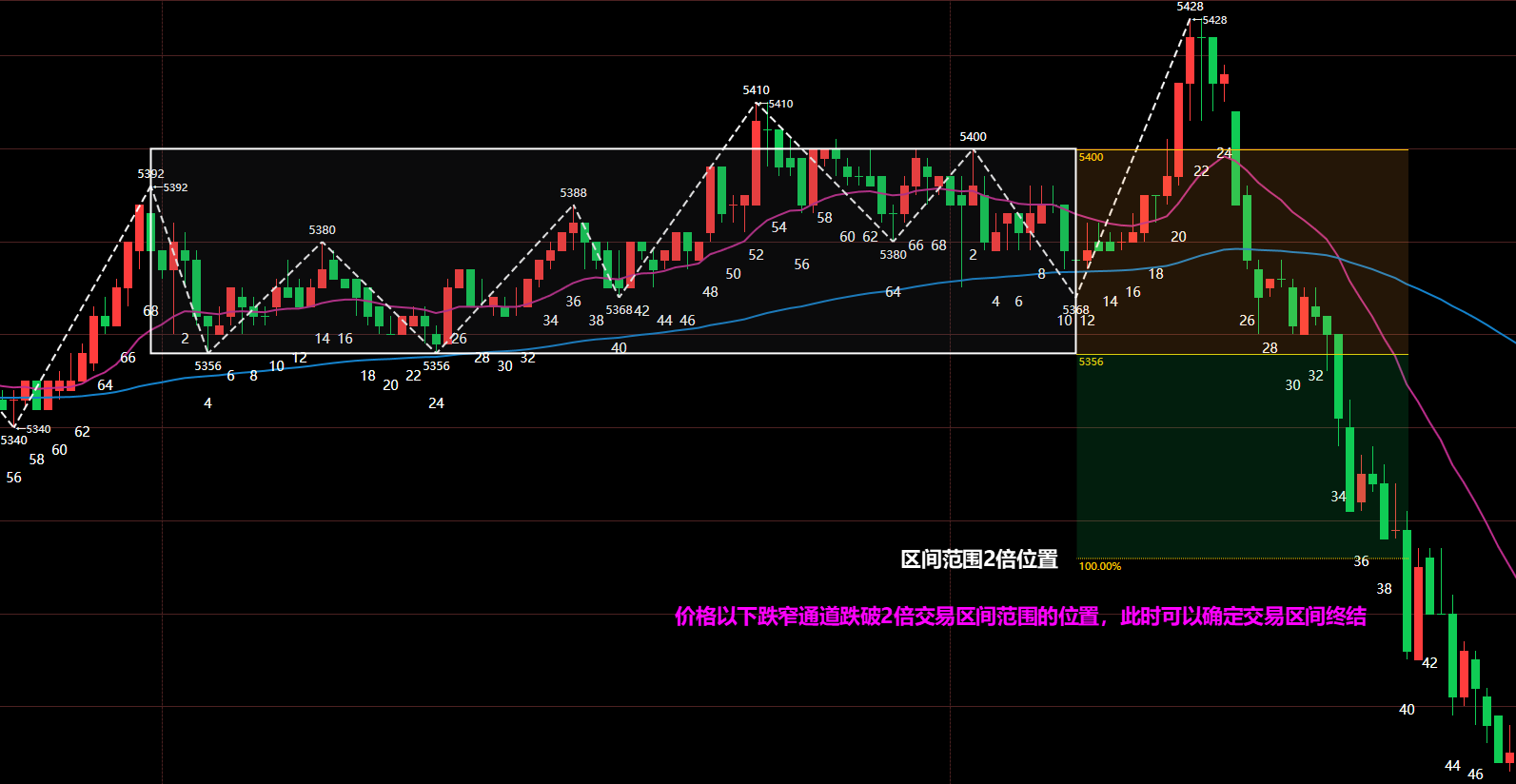Select the yellow 5356 range level label
This screenshot has height=784, width=1516.
click(x=1092, y=362)
